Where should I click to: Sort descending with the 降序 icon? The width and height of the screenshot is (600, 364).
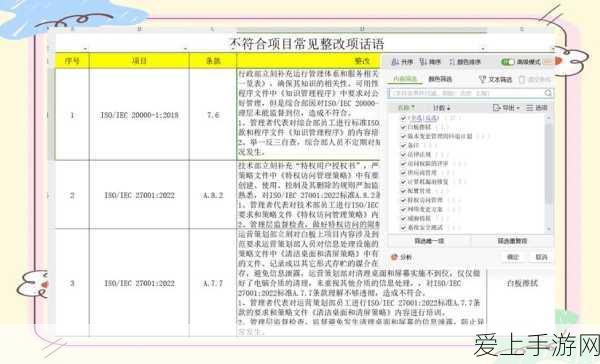pyautogui.click(x=423, y=62)
